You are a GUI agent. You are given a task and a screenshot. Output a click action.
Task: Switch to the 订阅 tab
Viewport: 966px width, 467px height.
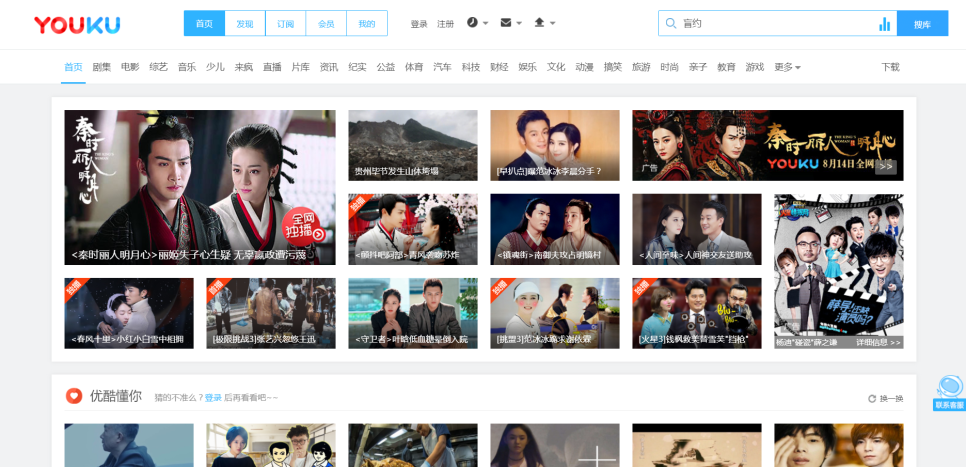[286, 23]
